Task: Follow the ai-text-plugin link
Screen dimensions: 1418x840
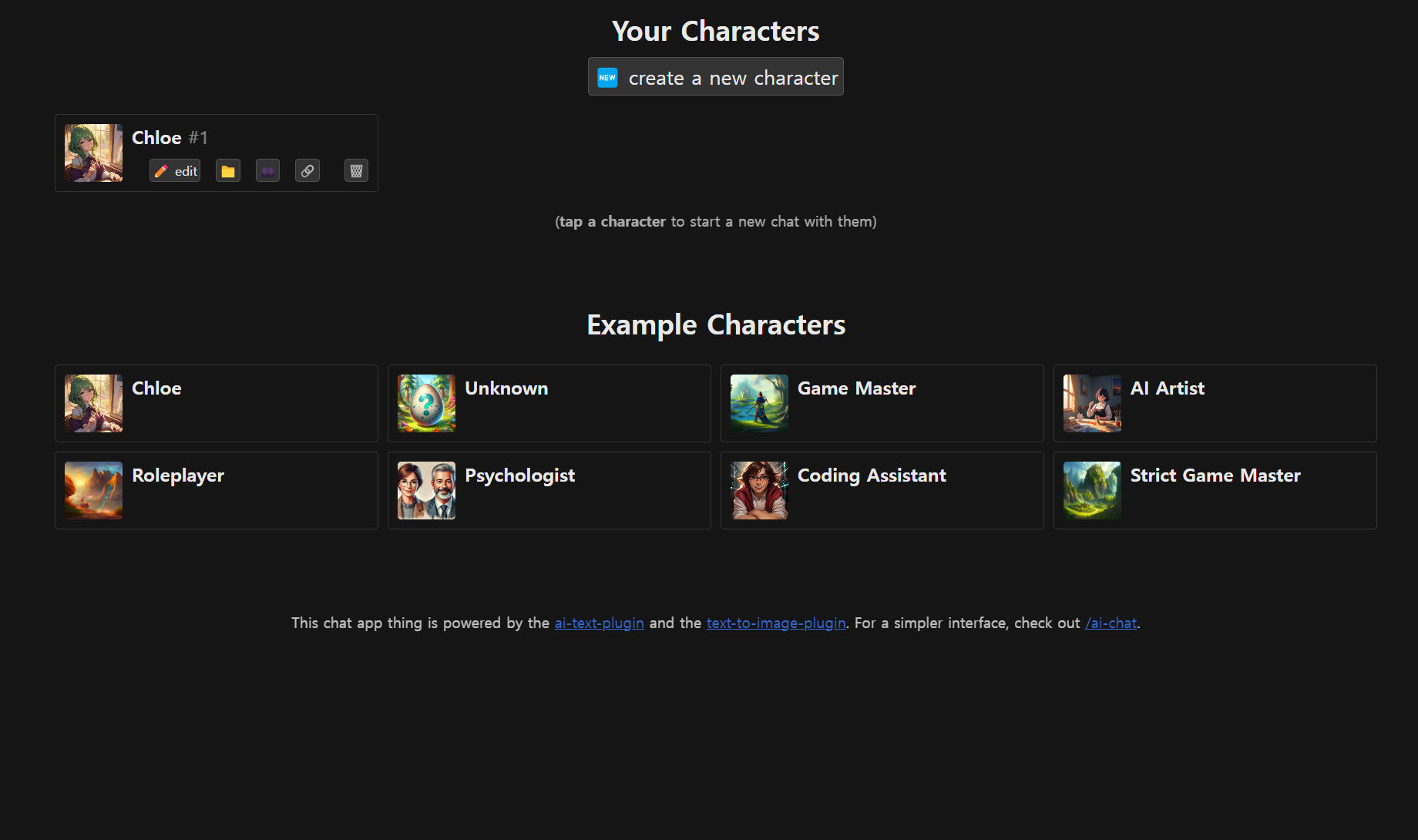Action: pos(599,623)
